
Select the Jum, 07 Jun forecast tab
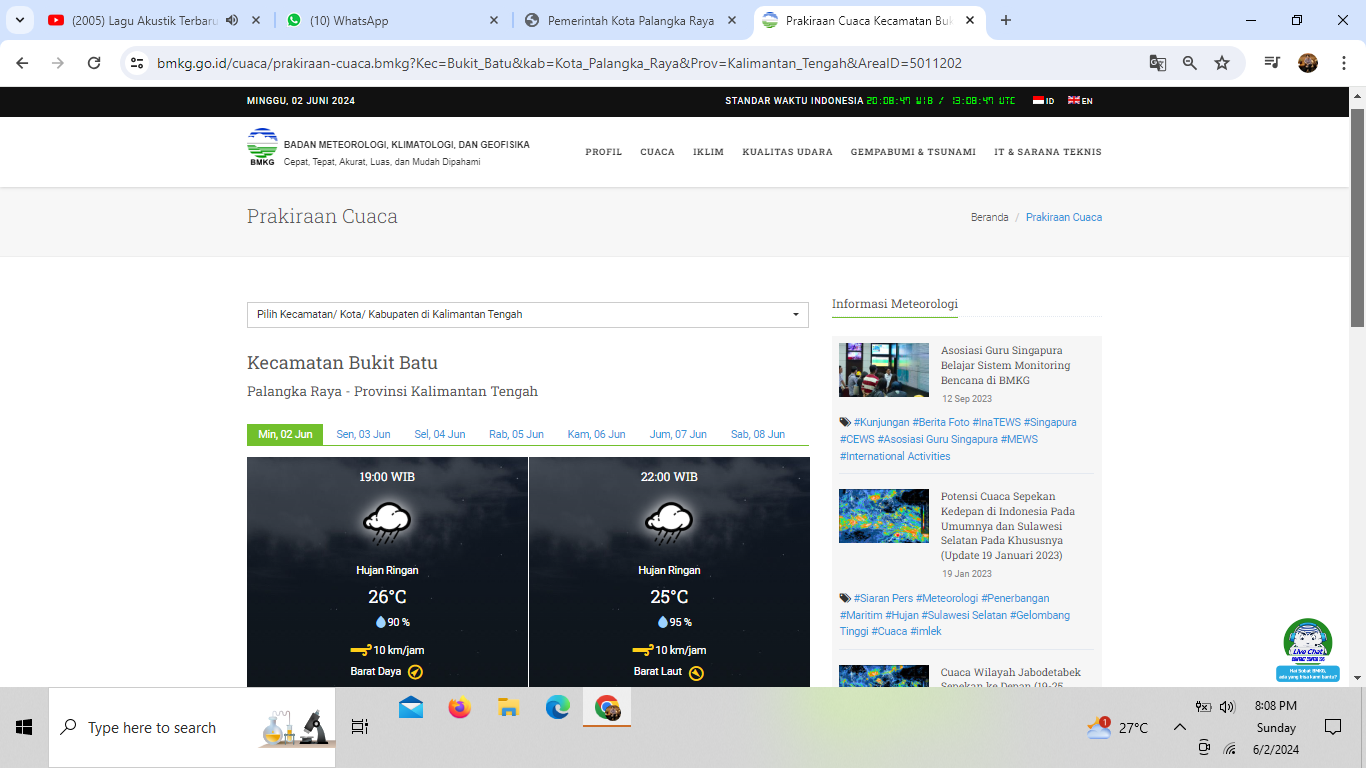[x=678, y=434]
